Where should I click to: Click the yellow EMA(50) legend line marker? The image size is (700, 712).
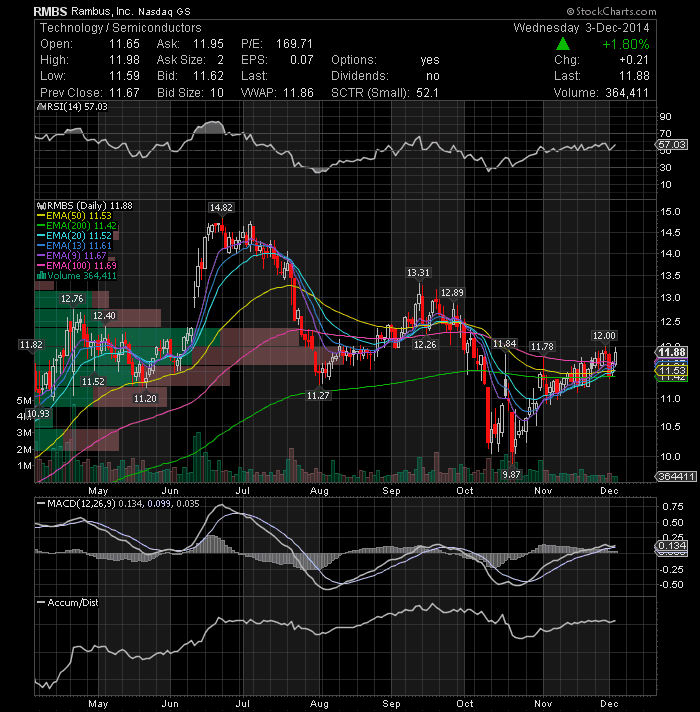pos(41,216)
